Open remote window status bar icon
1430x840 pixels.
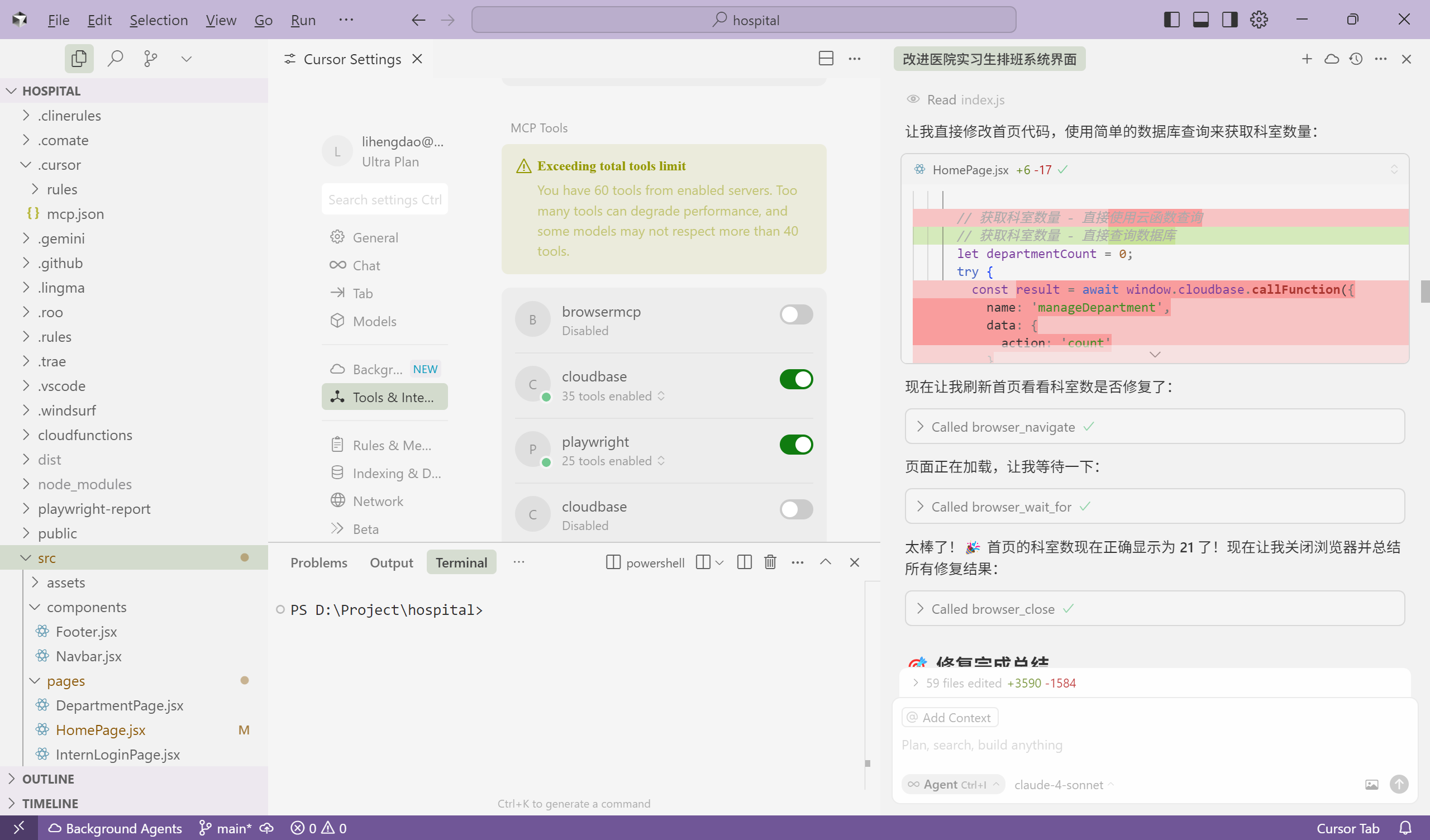[19, 828]
